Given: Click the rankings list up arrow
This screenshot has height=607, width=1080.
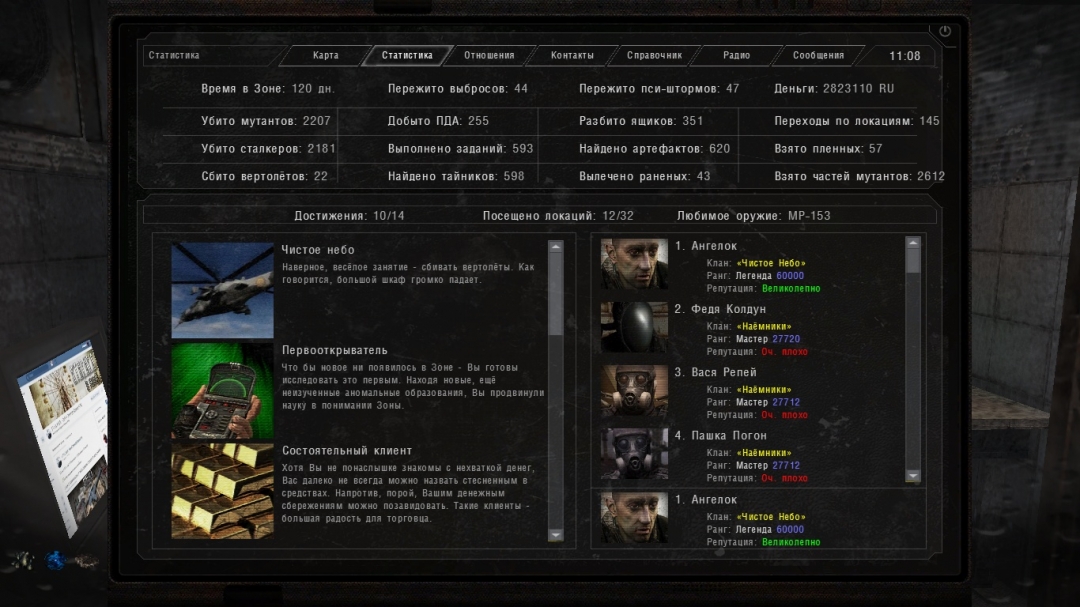Looking at the screenshot, I should coord(913,243).
